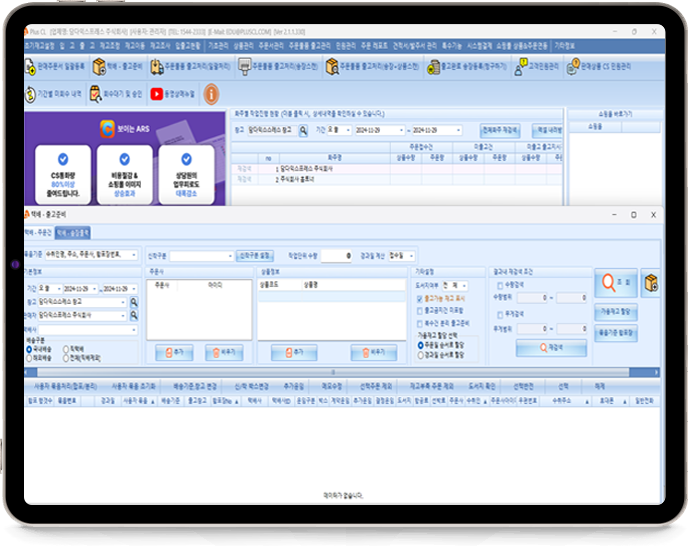
Task: Click magnifier beside 창고 field in 출고준비 window
Action: [134, 302]
